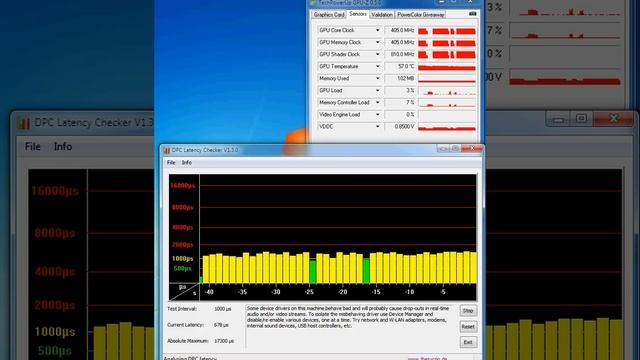Viewport: 640px width, 360px height.
Task: Click the GPU Core Clock history graph
Action: click(447, 30)
